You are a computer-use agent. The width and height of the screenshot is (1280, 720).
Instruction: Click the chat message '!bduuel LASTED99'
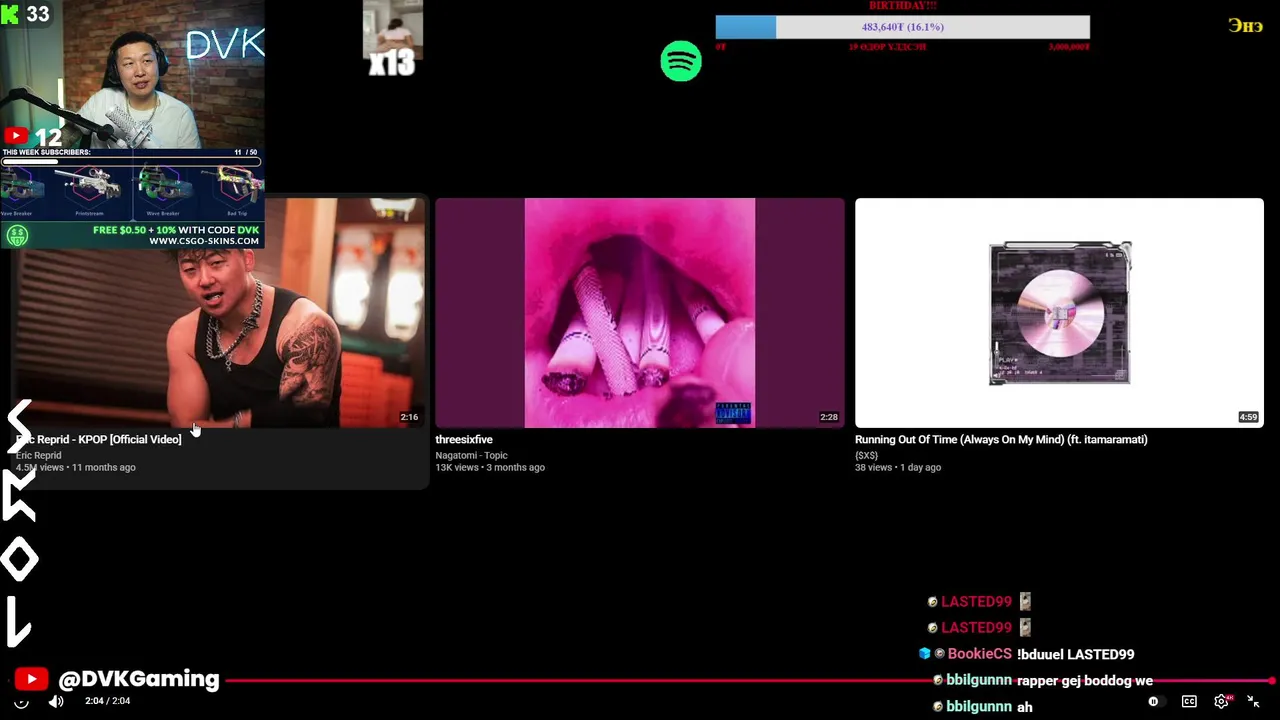coord(1075,654)
